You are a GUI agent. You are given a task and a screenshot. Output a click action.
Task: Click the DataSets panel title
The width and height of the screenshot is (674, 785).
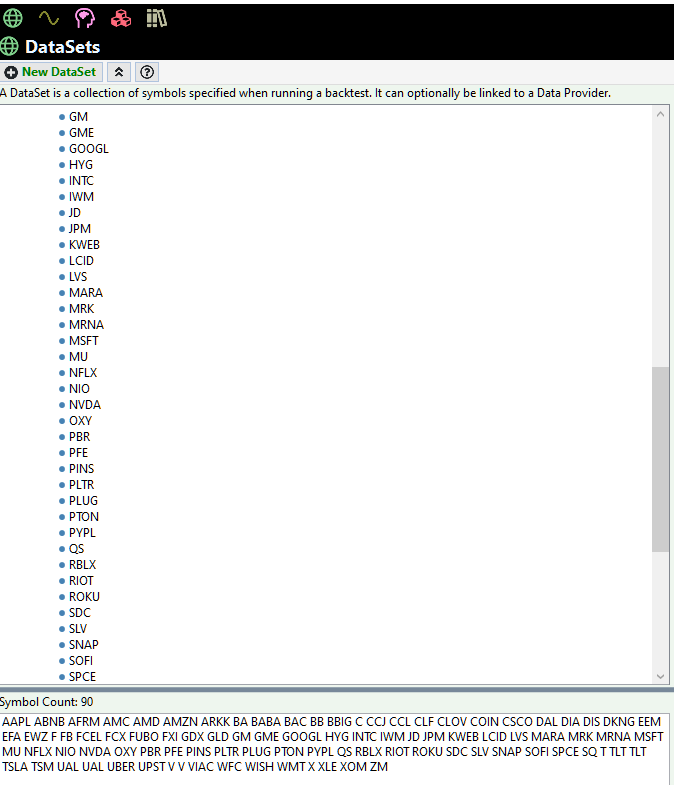coord(62,47)
